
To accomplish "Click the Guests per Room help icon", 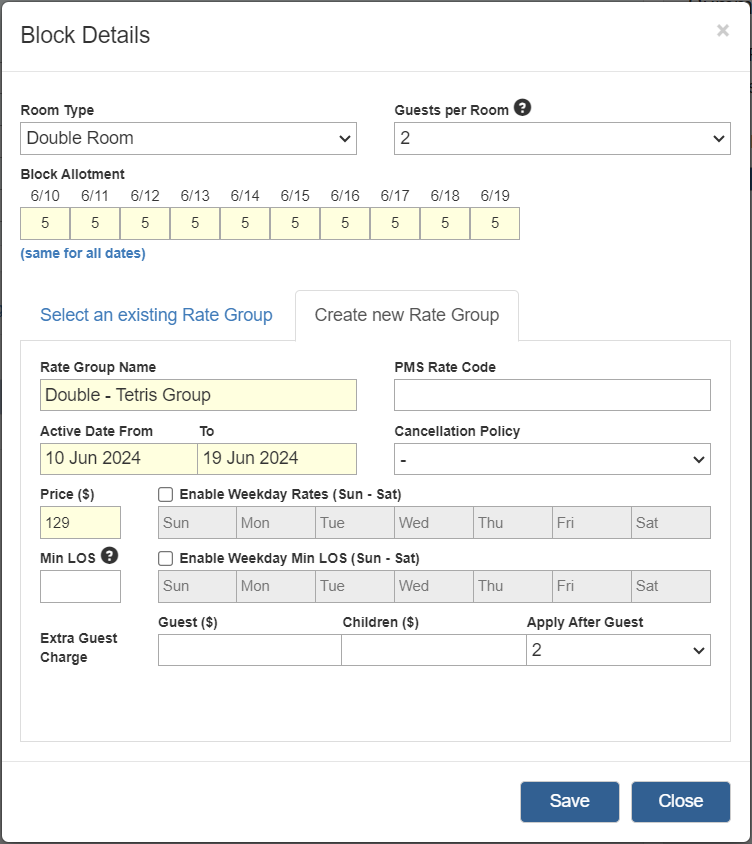I will (522, 108).
